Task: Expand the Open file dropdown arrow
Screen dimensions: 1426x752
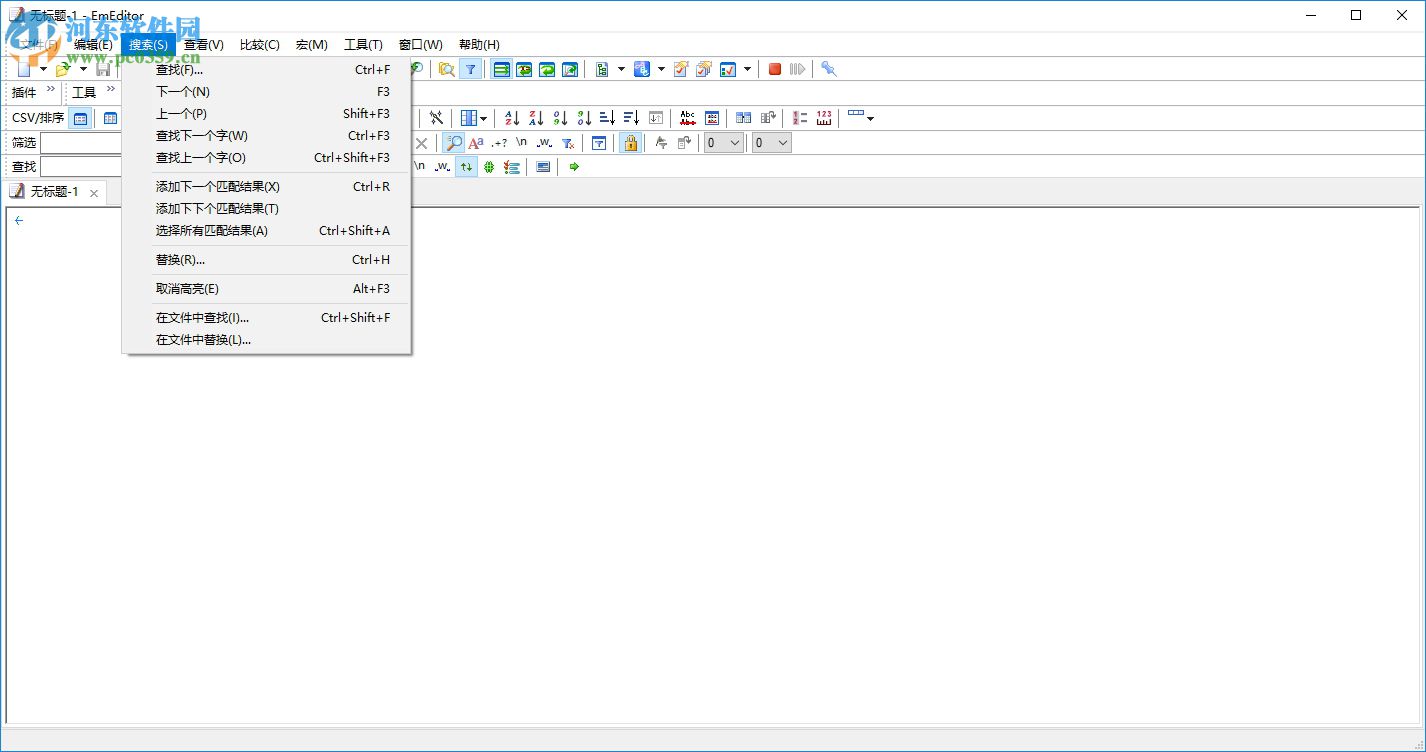Action: (x=83, y=69)
